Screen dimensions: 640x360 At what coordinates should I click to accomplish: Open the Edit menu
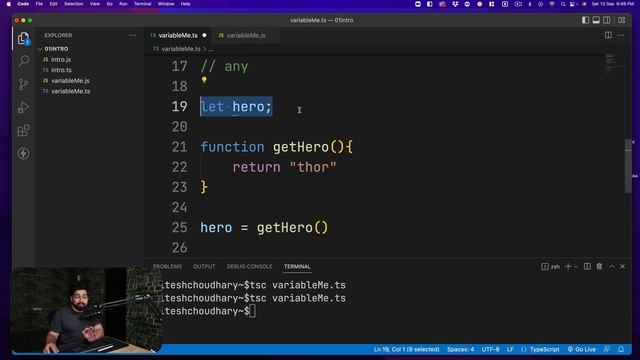point(53,4)
